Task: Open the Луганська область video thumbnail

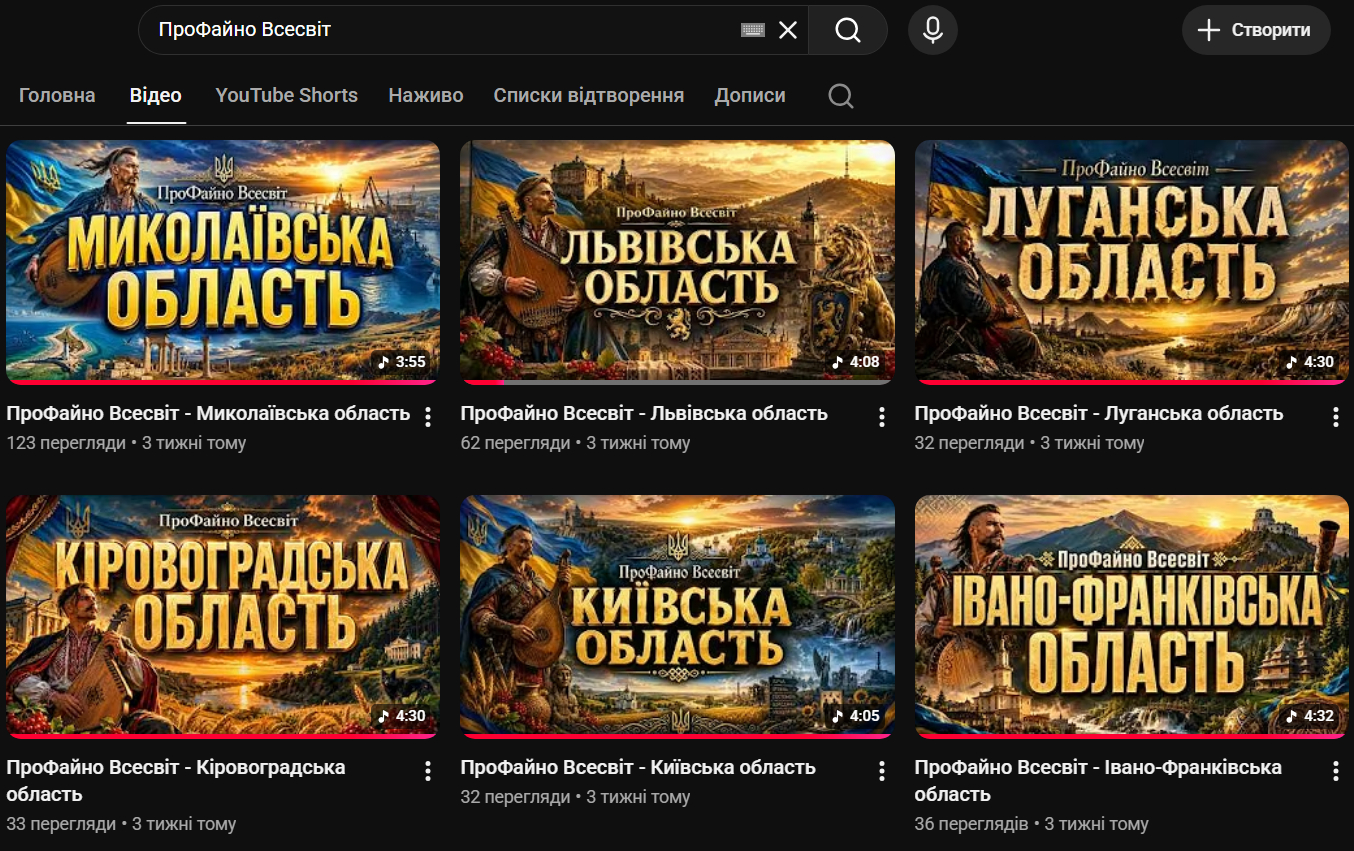Action: (x=1132, y=262)
